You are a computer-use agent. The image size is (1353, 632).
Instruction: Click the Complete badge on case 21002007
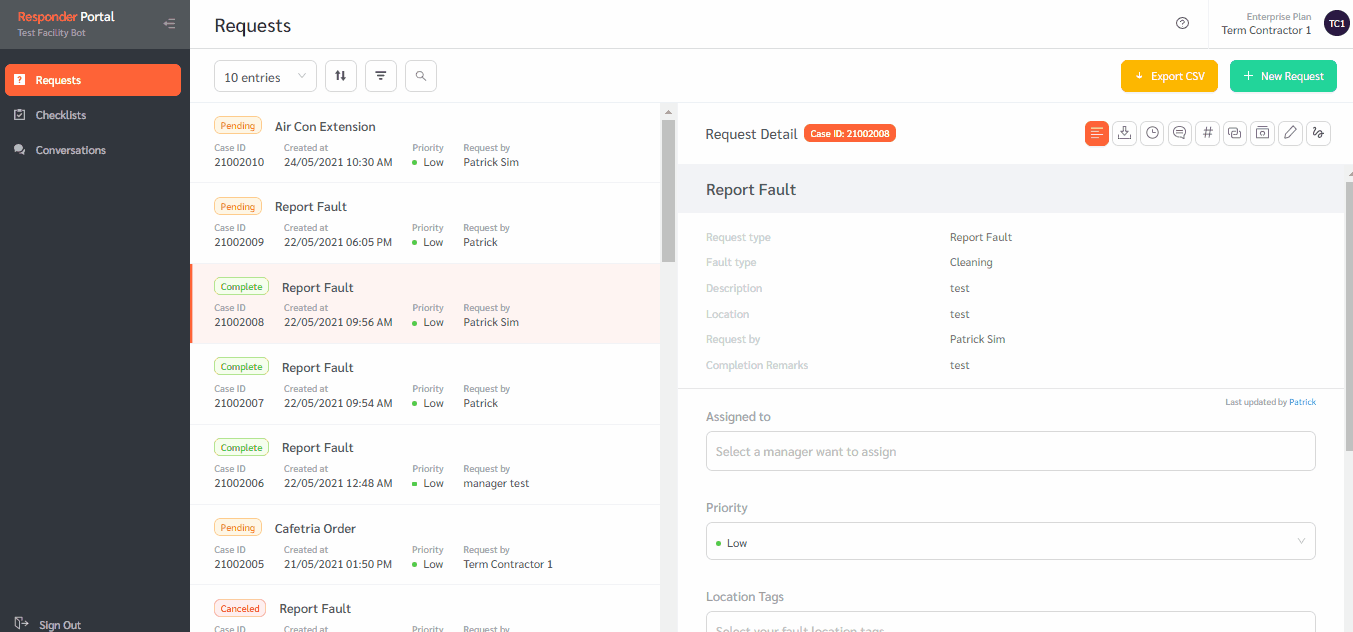coord(241,367)
